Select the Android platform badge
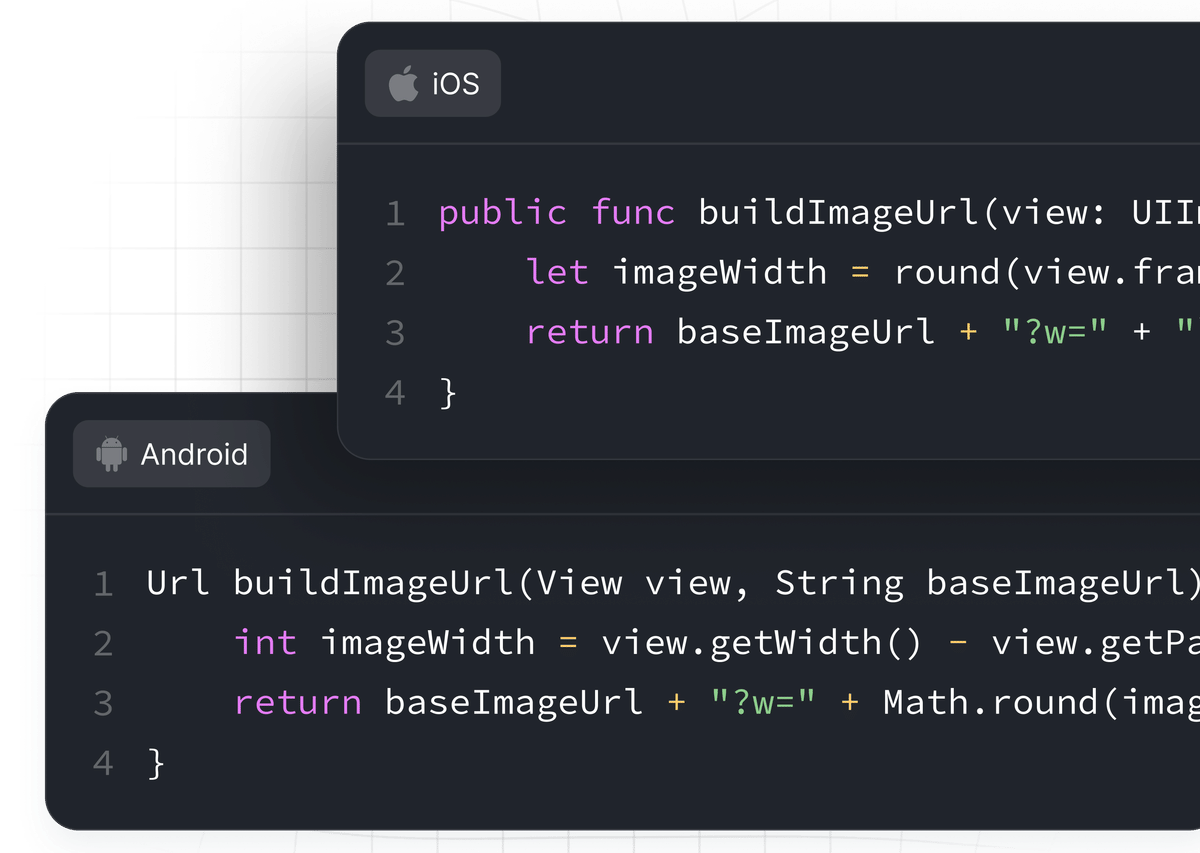Image resolution: width=1200 pixels, height=853 pixels. pyautogui.click(x=170, y=453)
